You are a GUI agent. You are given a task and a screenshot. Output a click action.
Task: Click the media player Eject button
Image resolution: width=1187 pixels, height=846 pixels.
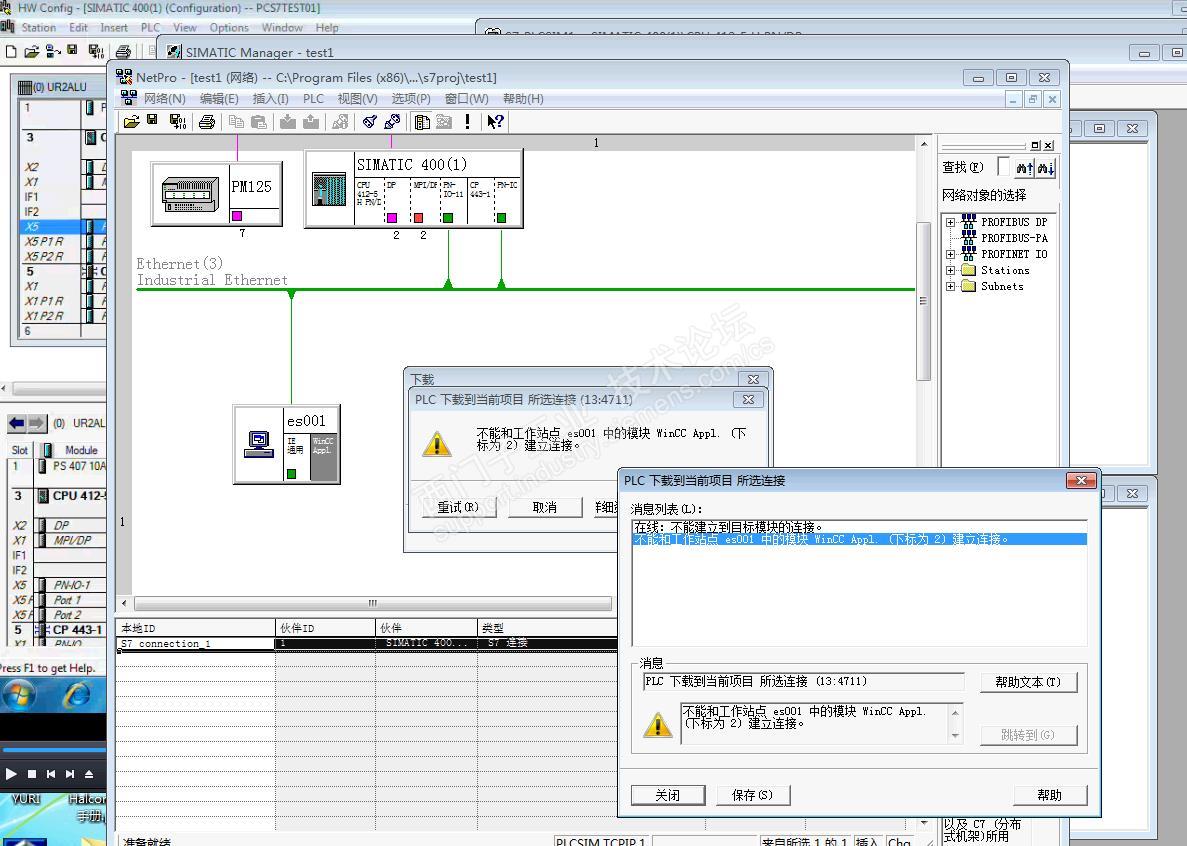[89, 774]
